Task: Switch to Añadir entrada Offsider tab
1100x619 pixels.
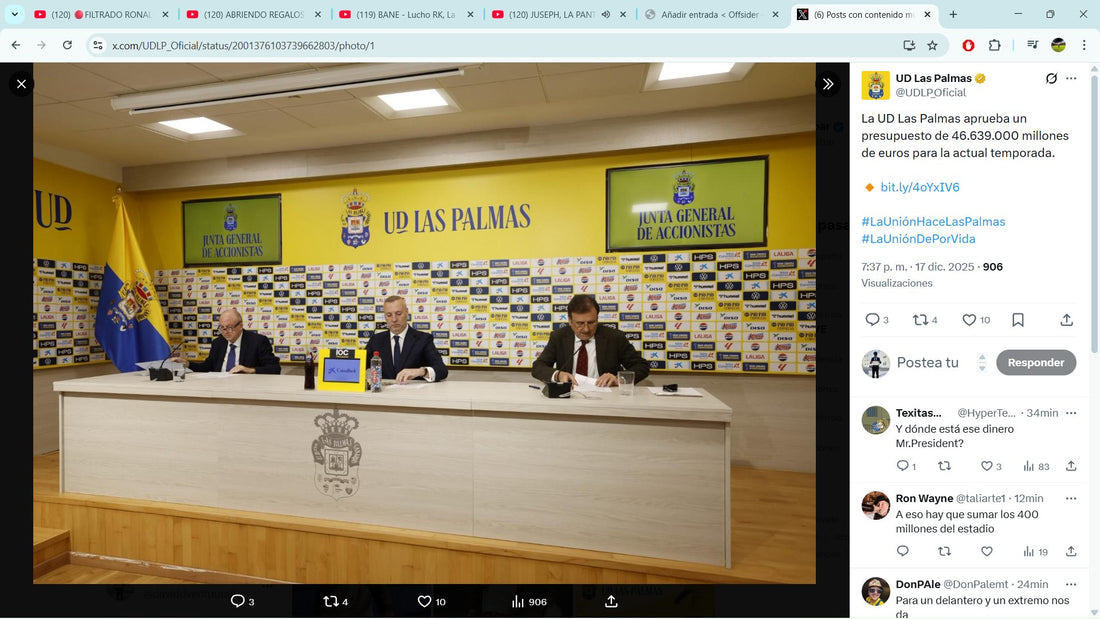Action: tap(709, 15)
